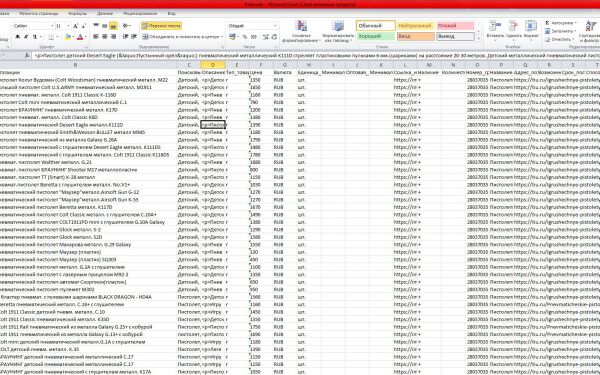600x375 pixels.
Task: Toggle bold formatting
Action: pyautogui.click(x=18, y=37)
